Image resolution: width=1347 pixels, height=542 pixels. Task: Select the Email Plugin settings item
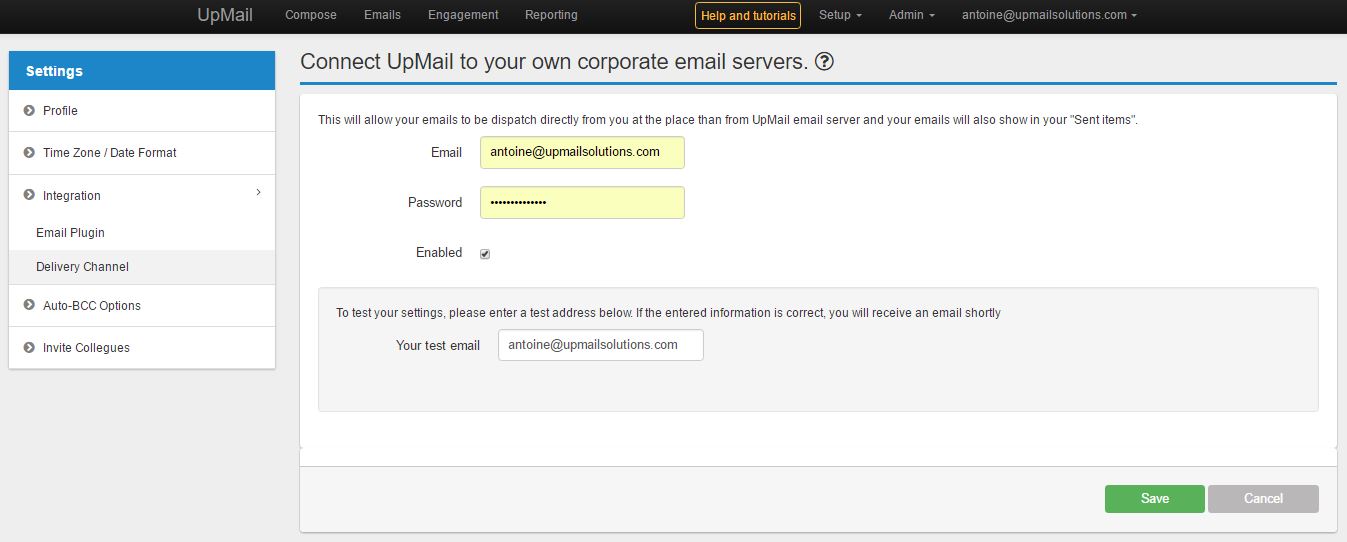coord(70,233)
